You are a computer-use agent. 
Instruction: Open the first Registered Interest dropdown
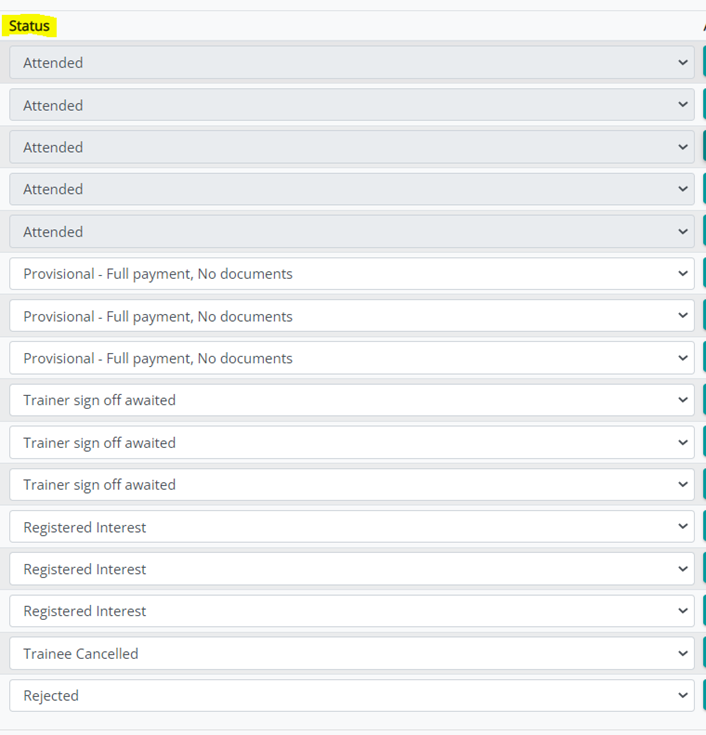351,527
